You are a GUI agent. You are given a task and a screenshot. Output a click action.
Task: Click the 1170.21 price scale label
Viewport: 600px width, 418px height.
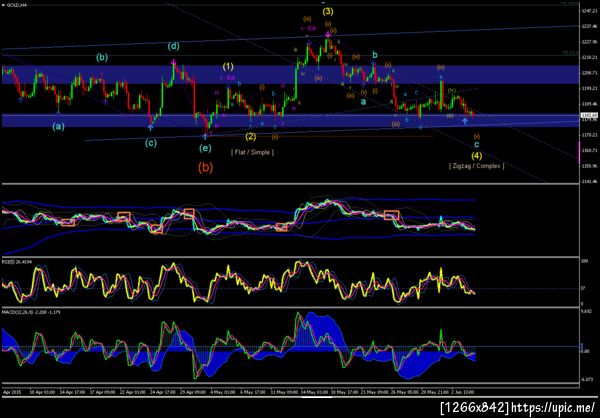tap(588, 135)
